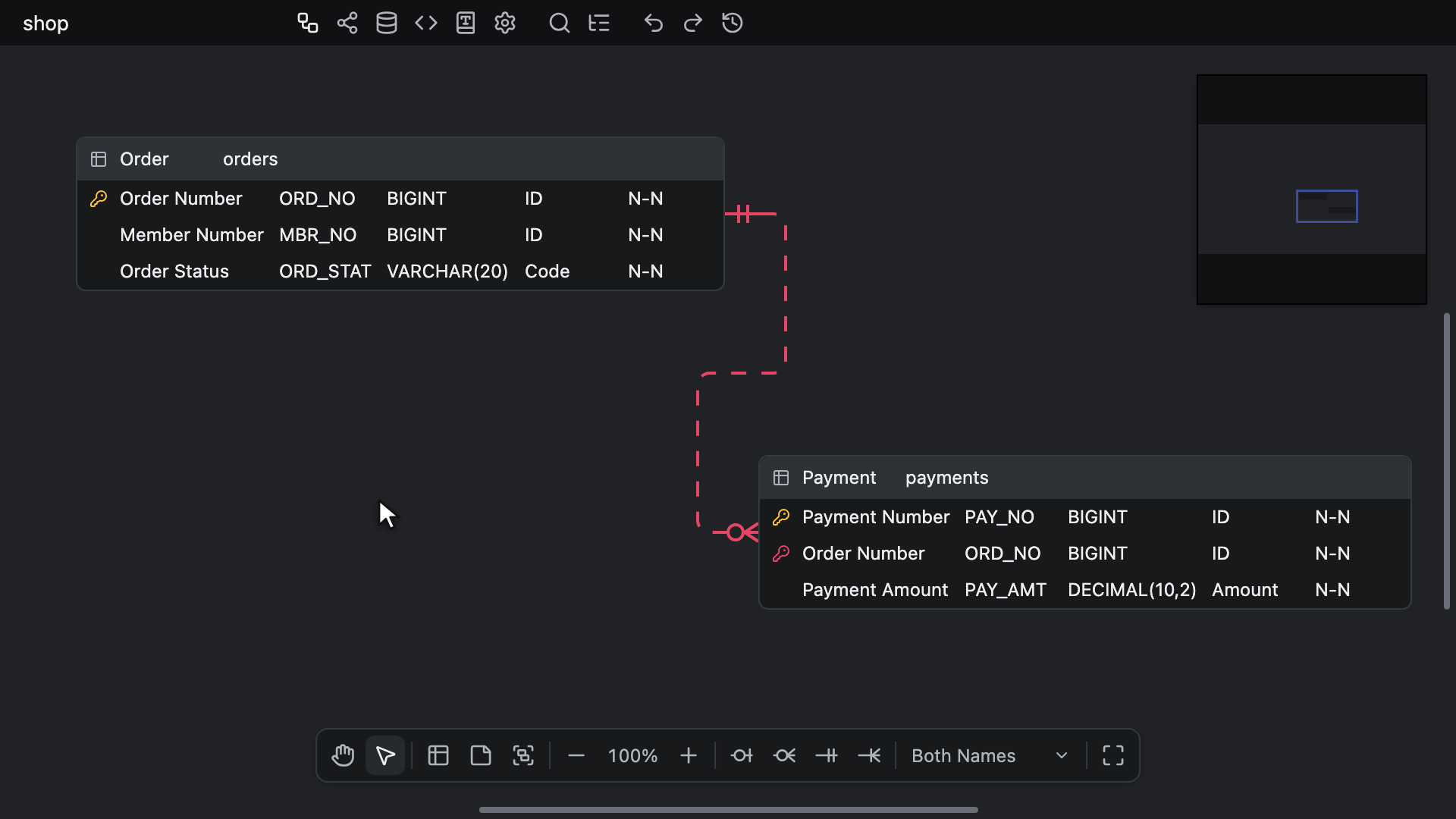Open the tree list outline icon
1456x819 pixels.
tap(599, 23)
